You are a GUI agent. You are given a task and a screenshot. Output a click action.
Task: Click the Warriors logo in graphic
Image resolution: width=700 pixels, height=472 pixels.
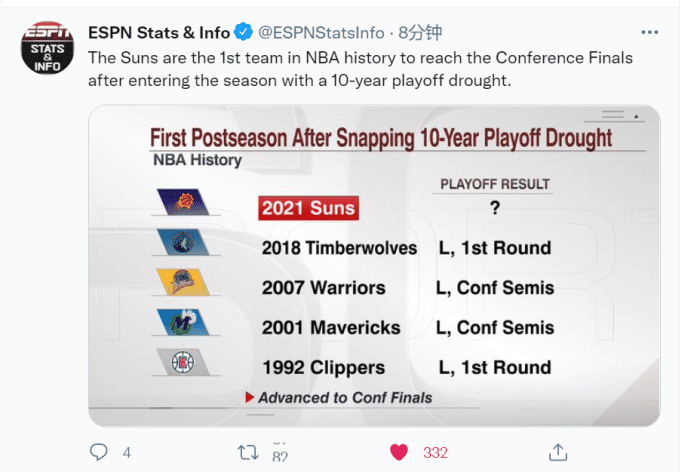(183, 284)
